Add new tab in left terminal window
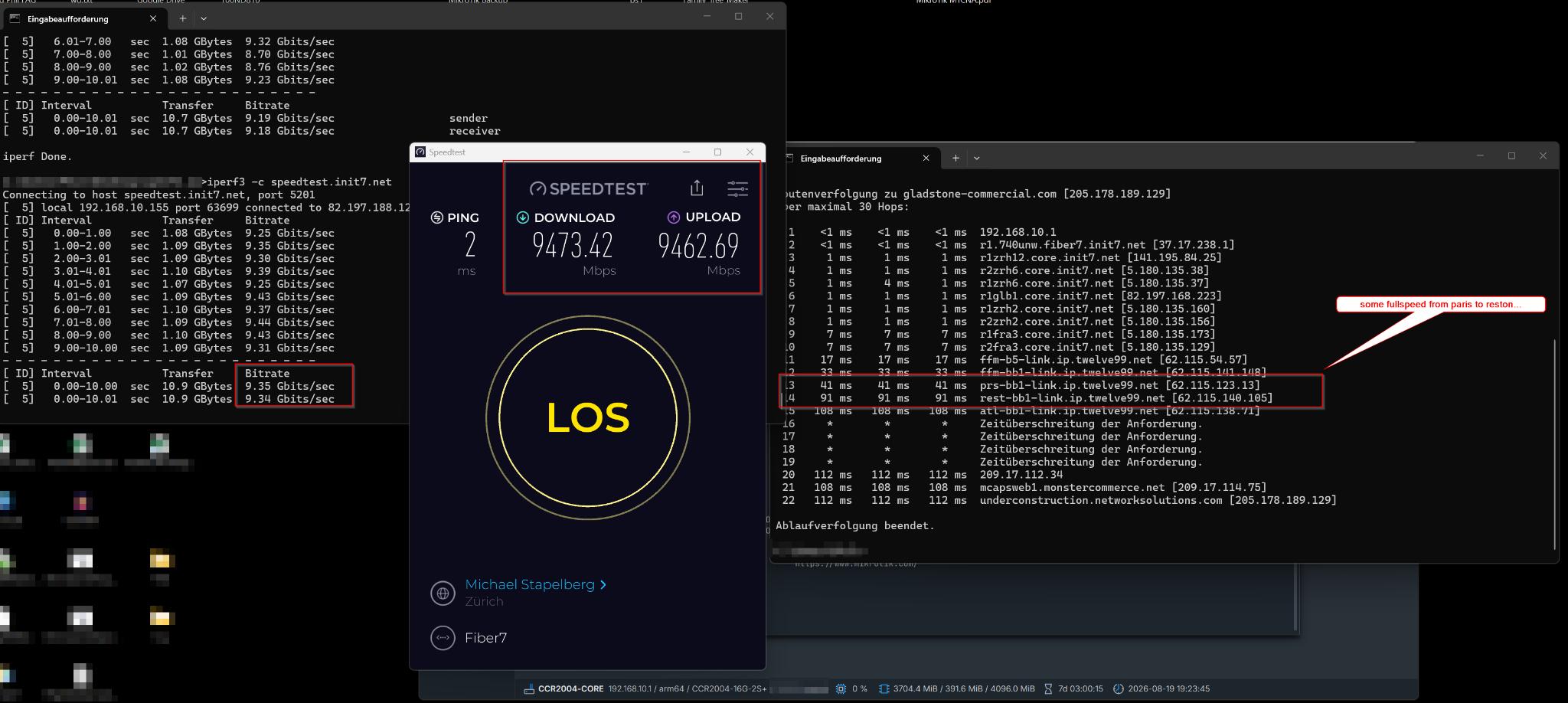 [182, 18]
